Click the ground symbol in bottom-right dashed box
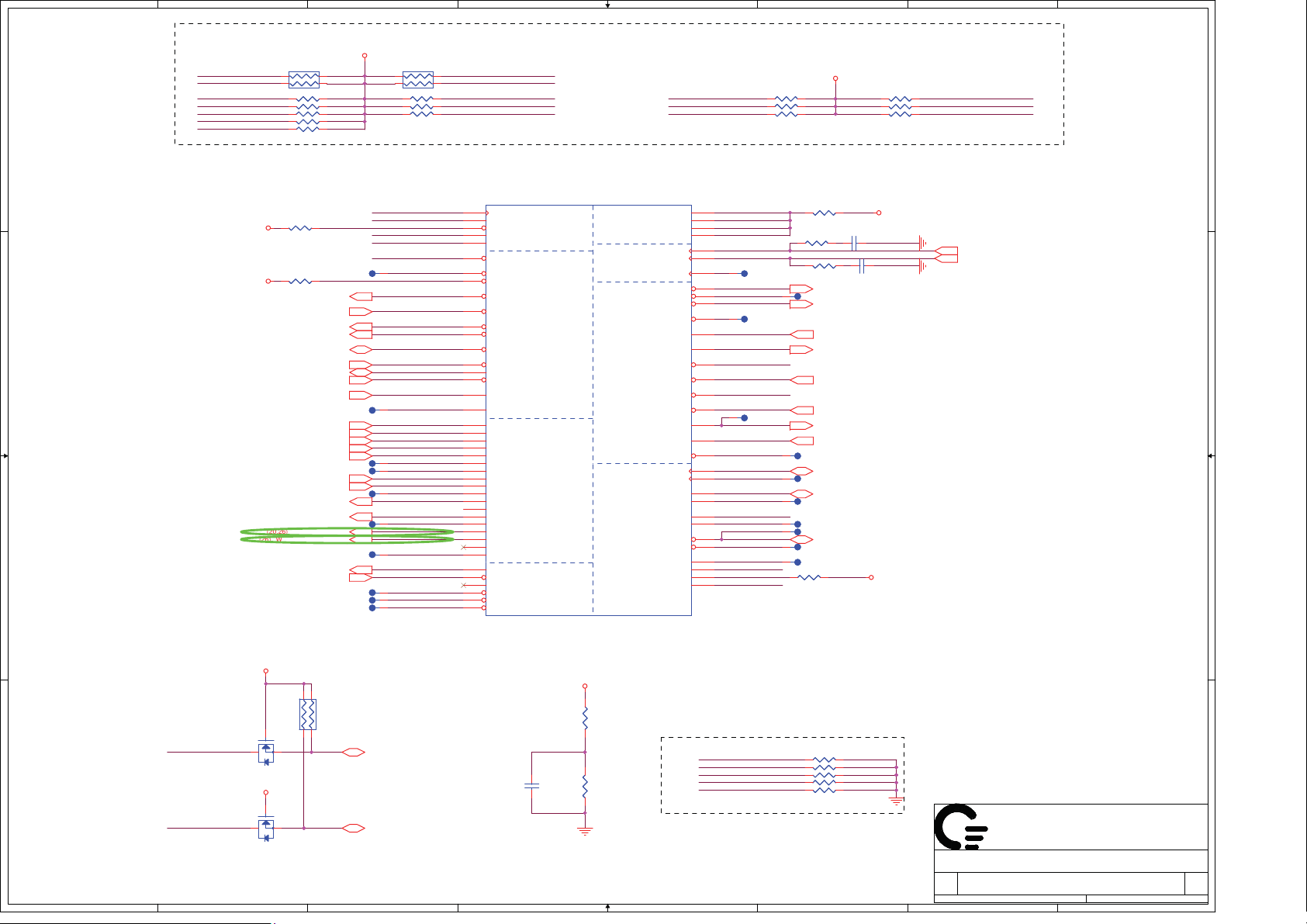Viewport: 1307px width, 924px height. point(896,801)
